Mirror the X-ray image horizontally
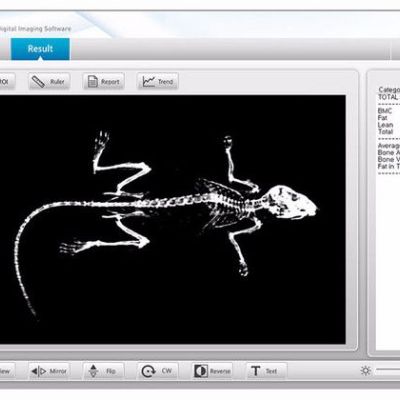400x400 pixels. coord(49,371)
